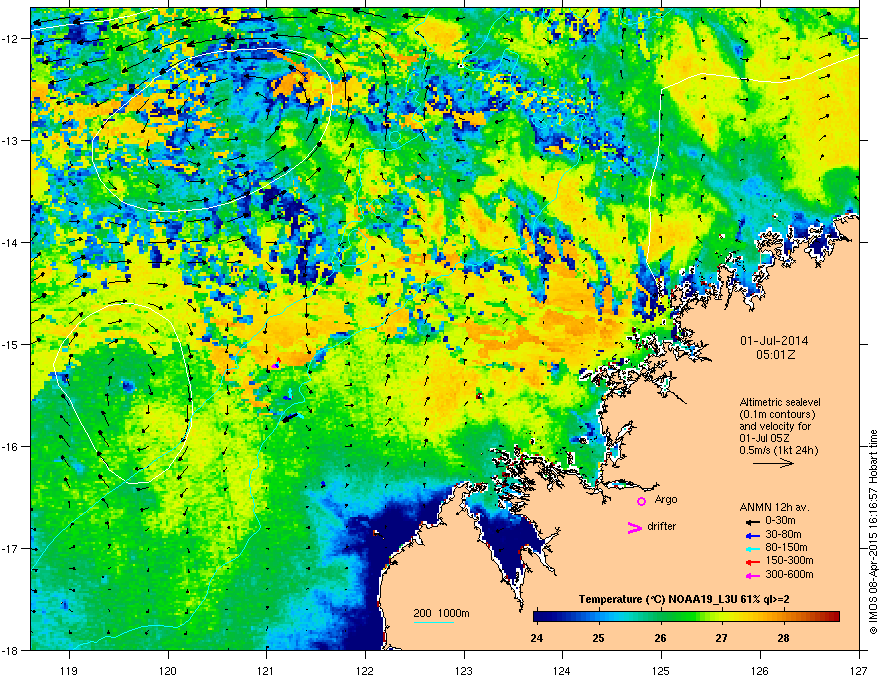880x680 pixels.
Task: Click longitude axis label "125"
Action: (661, 670)
